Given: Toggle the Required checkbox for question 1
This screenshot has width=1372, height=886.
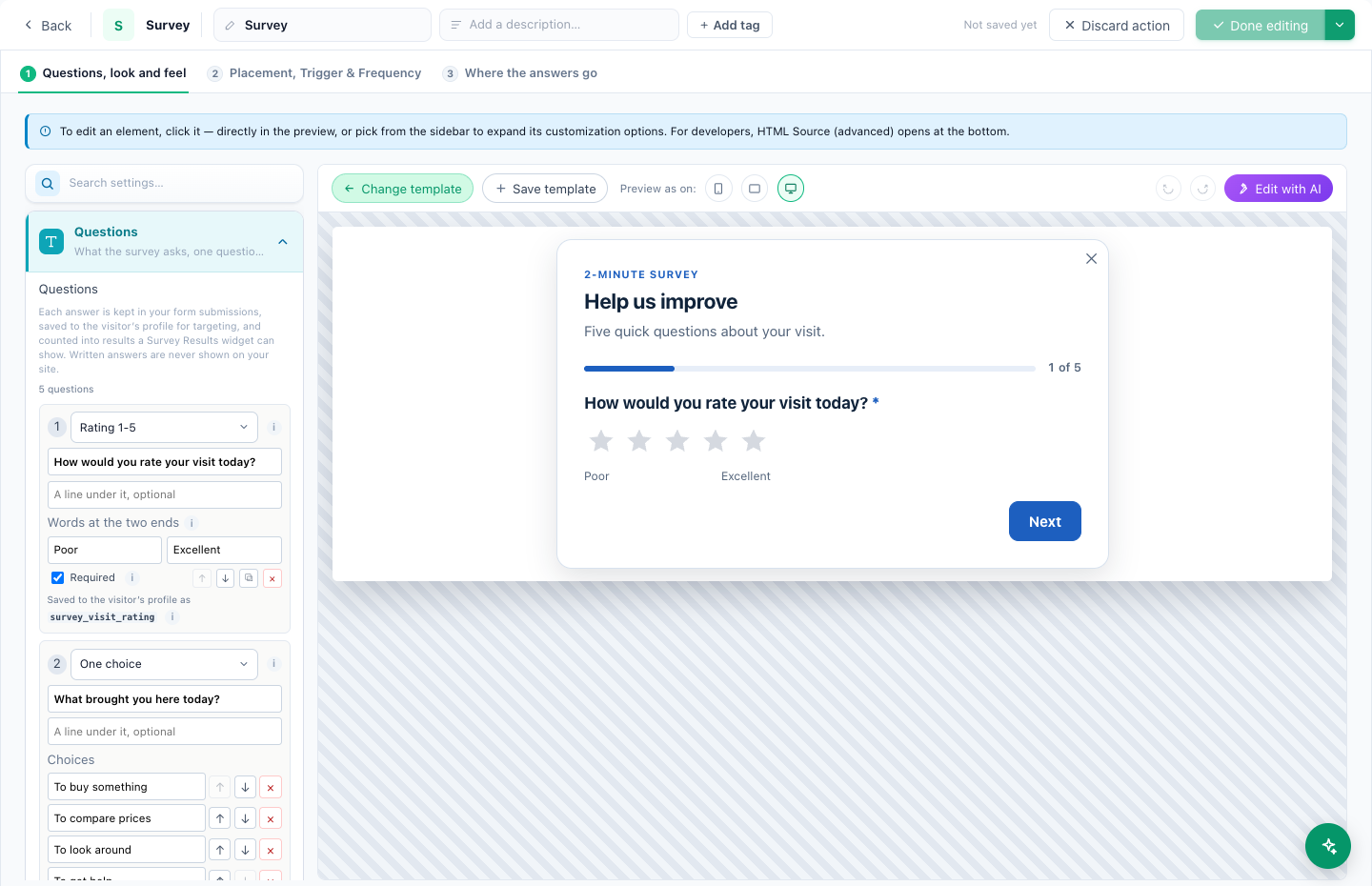Looking at the screenshot, I should [58, 577].
